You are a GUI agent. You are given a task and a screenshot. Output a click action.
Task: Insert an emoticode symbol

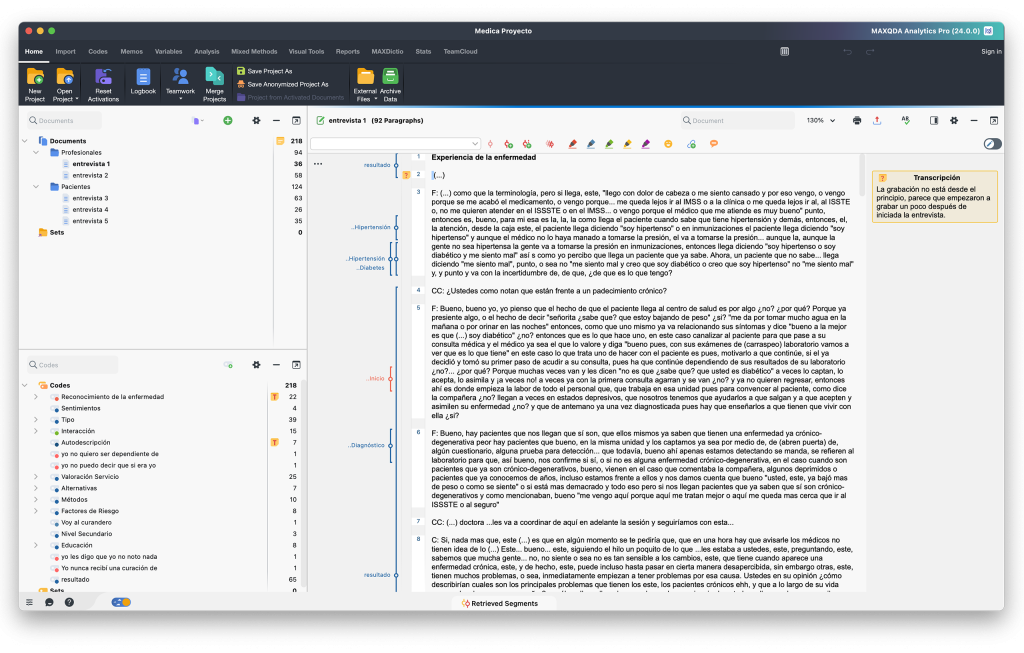[668, 144]
